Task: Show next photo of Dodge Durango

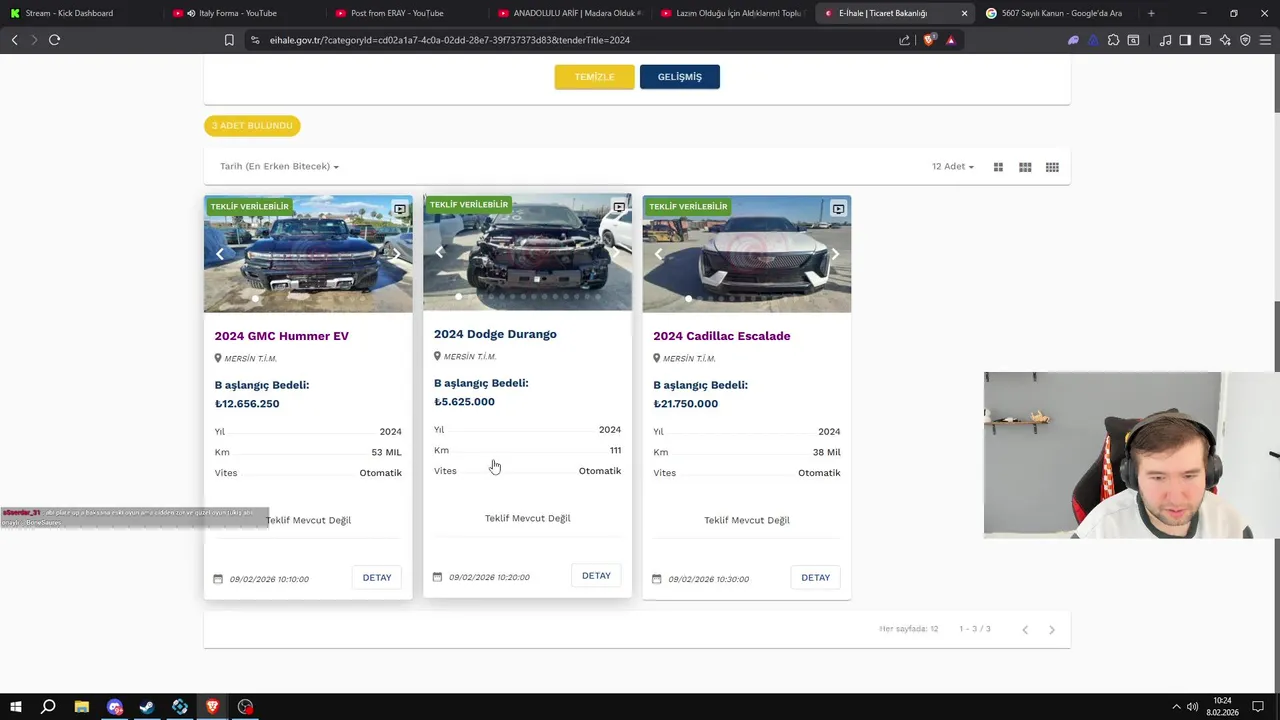Action: click(x=615, y=252)
